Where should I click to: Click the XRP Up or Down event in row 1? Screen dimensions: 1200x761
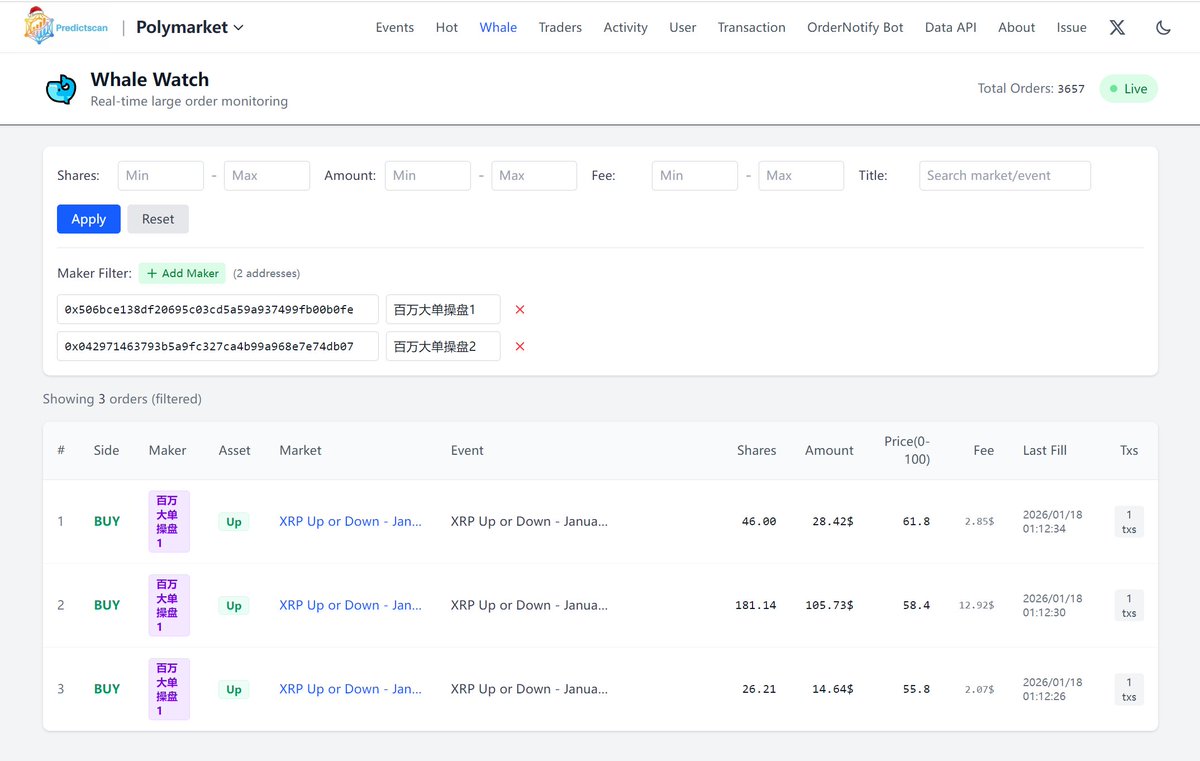coord(529,521)
